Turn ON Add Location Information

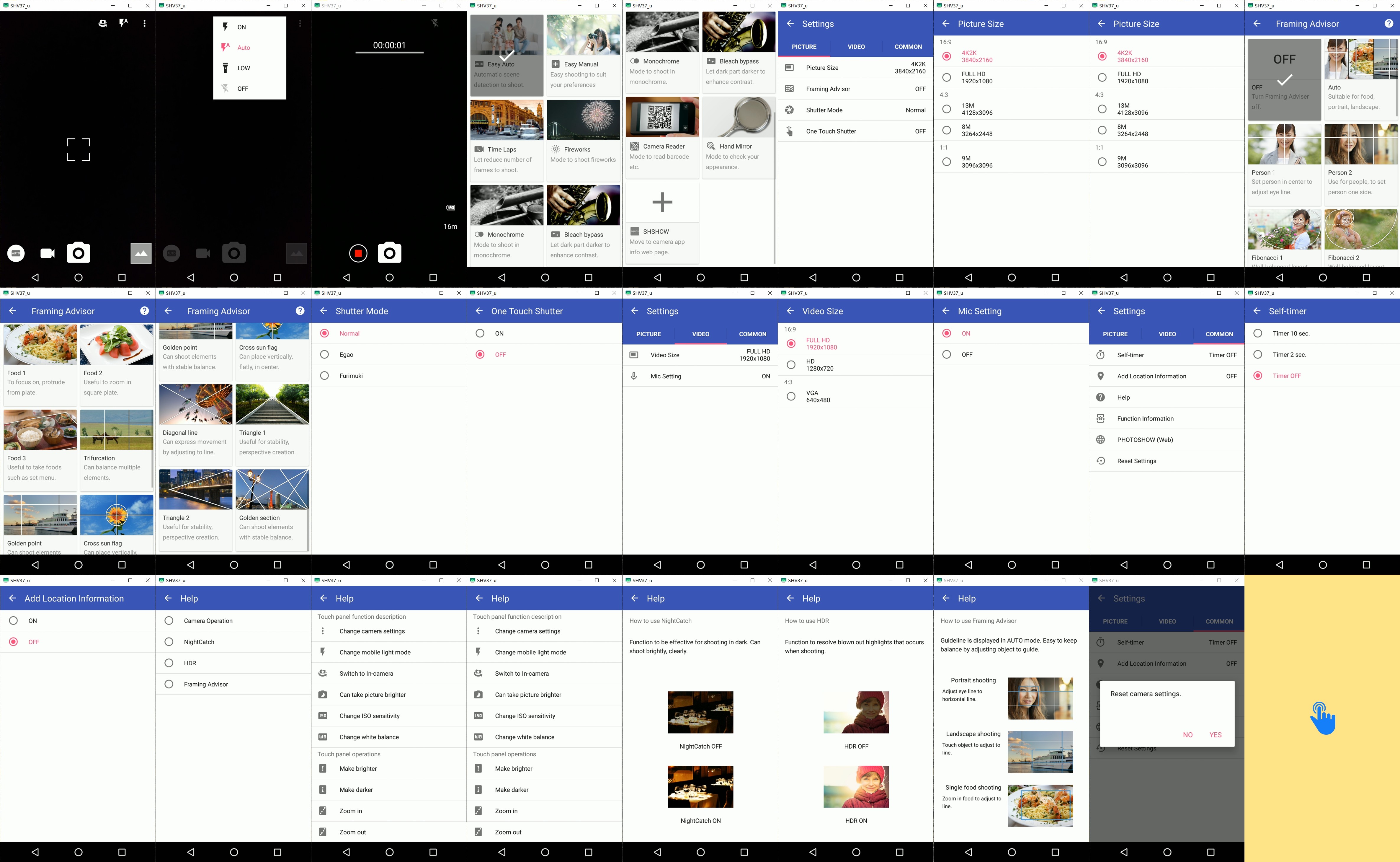click(x=78, y=621)
